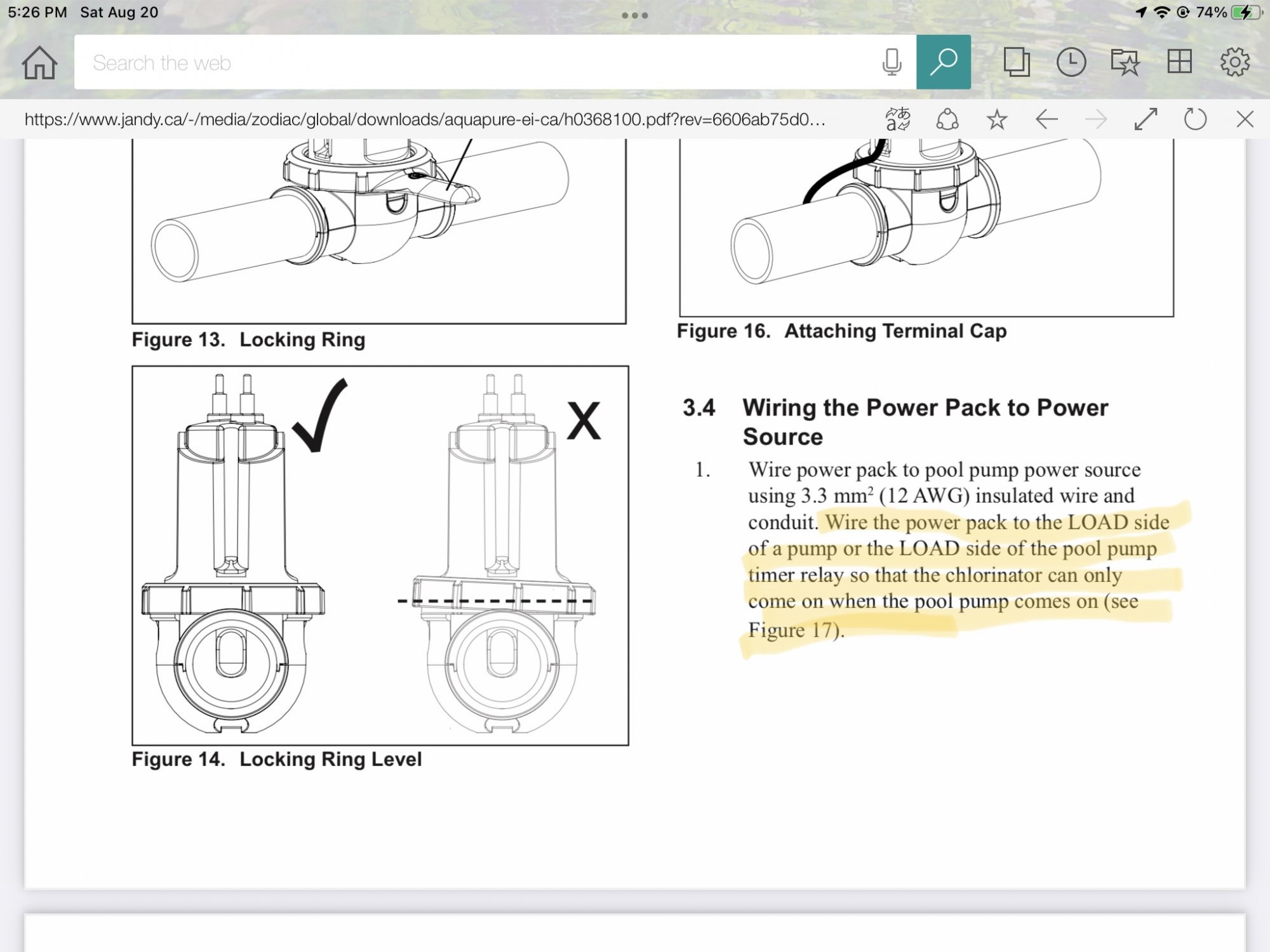Click the line 'Wire power pack to pool pump power source'
The height and width of the screenshot is (952, 1270).
[944, 470]
